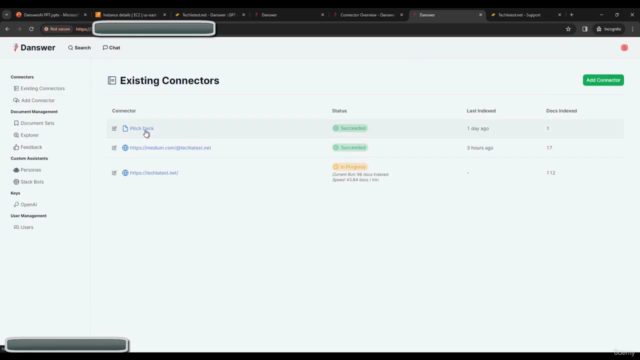
Task: Click the file icon next to Pitch Deck
Action: click(125, 128)
